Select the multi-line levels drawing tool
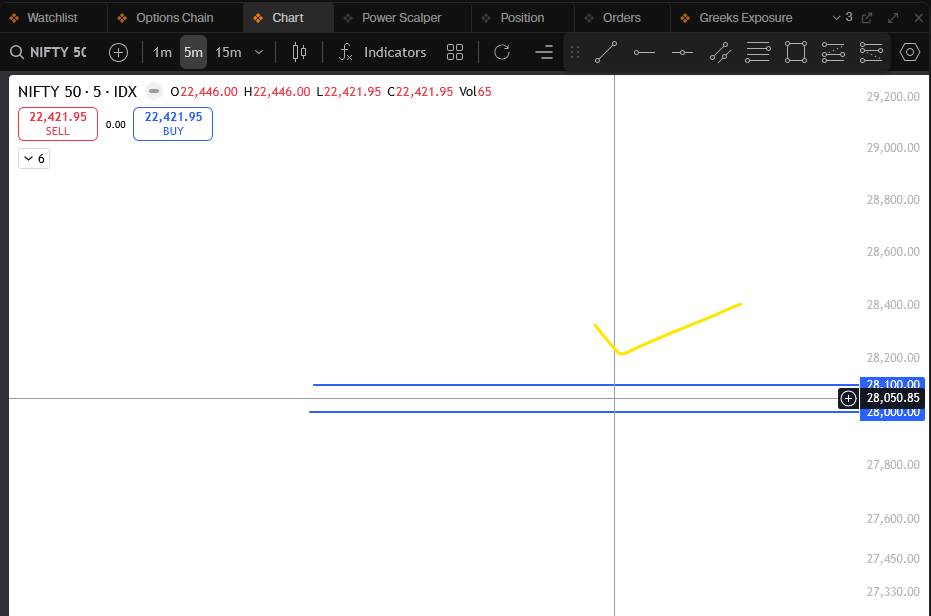The height and width of the screenshot is (616, 931). (758, 52)
